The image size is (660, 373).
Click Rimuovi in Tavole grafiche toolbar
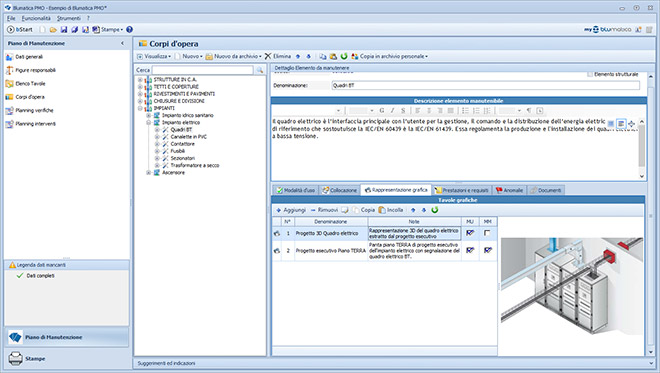pyautogui.click(x=324, y=210)
